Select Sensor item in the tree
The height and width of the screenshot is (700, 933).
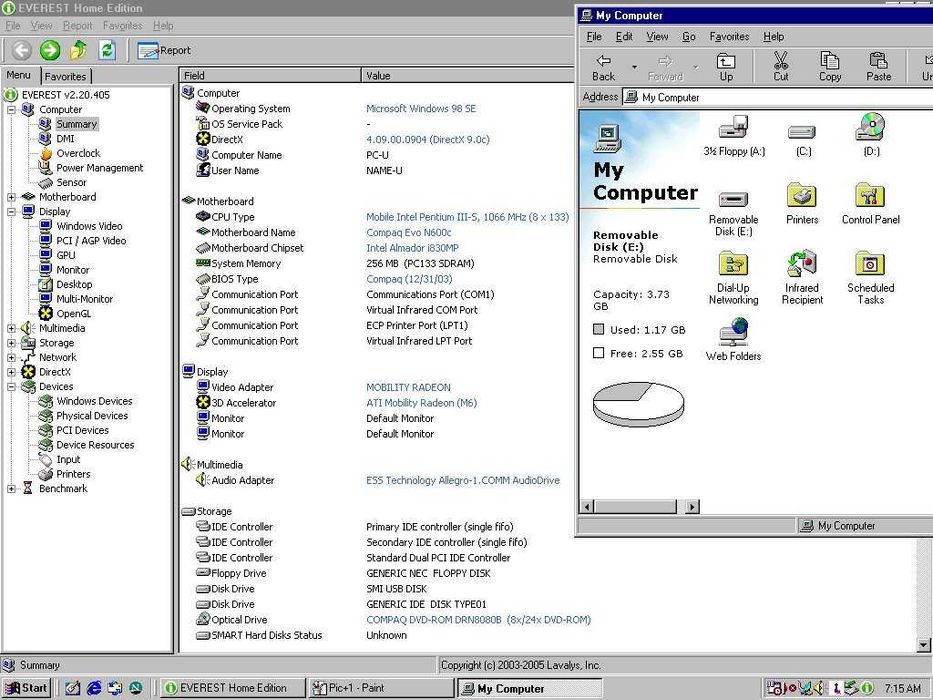coord(71,183)
